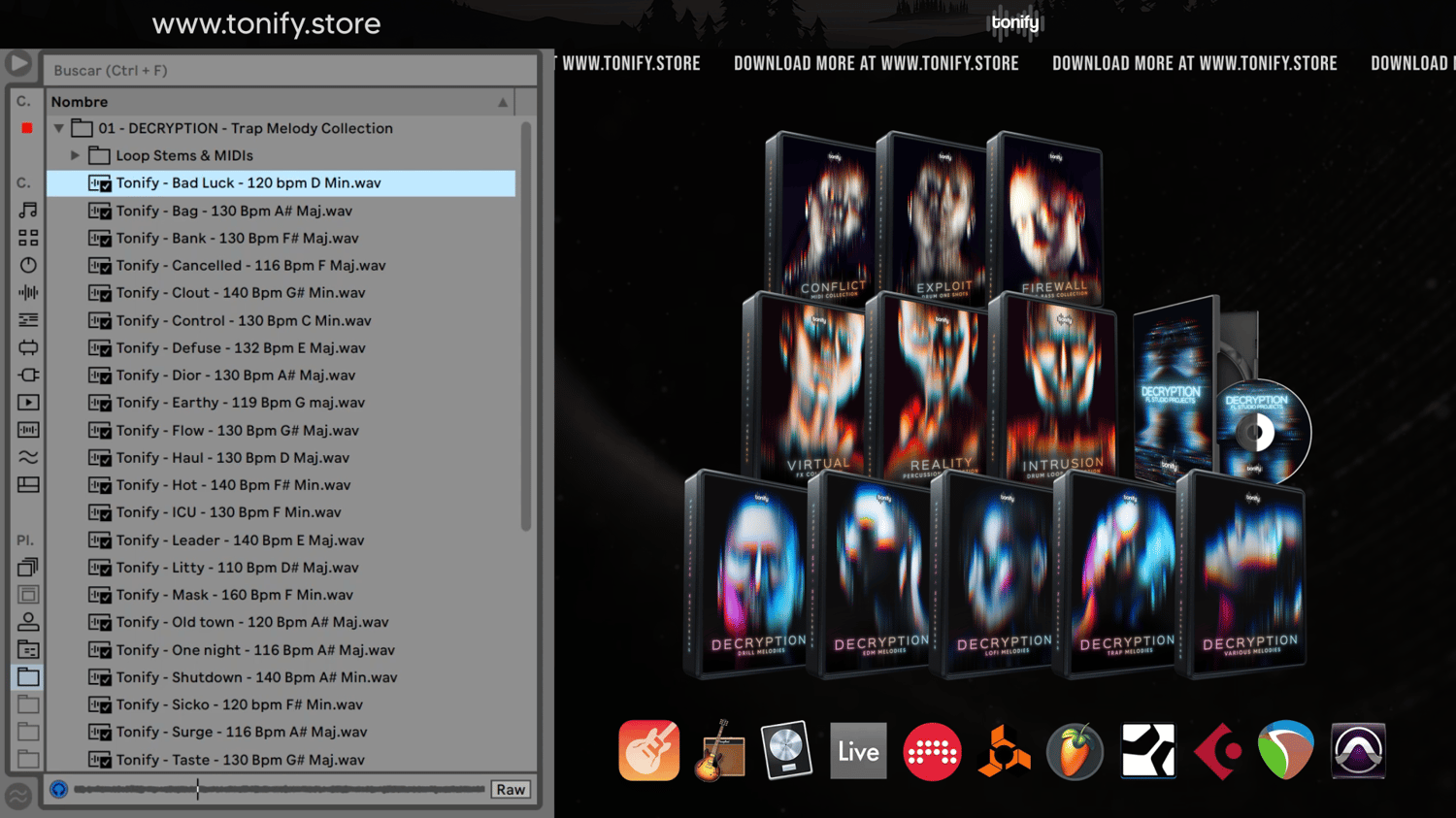Select the Samples category icon
Image resolution: width=1456 pixels, height=818 pixels.
pyautogui.click(x=28, y=429)
